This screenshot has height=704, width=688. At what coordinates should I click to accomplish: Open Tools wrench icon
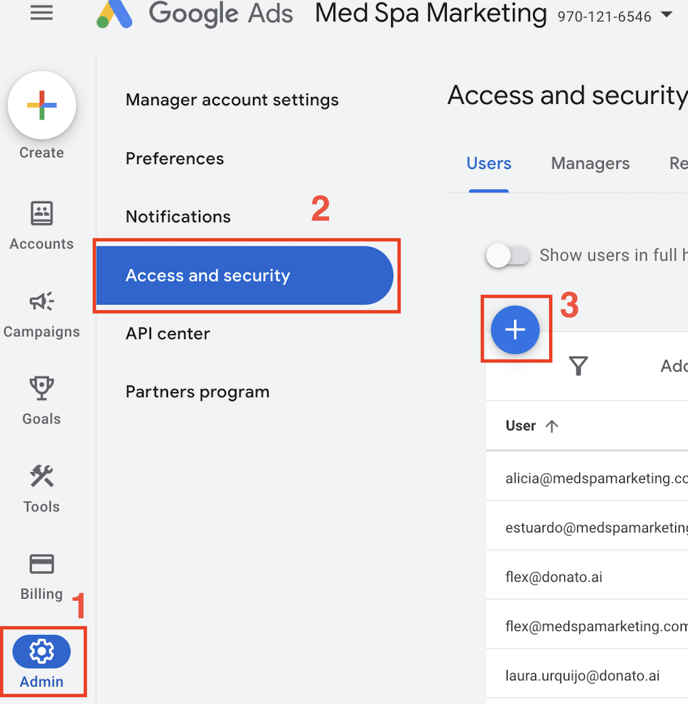pos(42,476)
